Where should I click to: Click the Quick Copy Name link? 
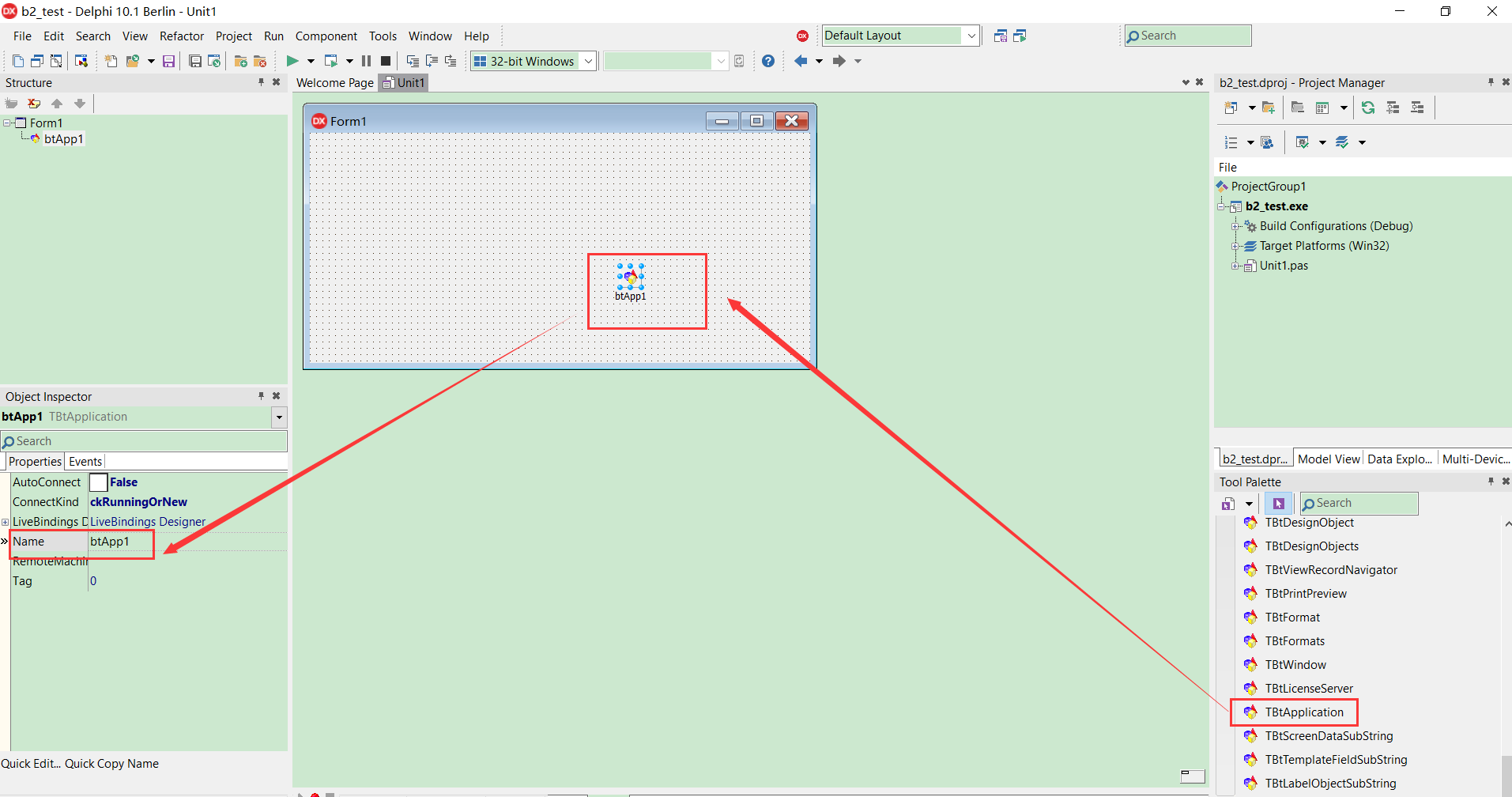(x=111, y=763)
